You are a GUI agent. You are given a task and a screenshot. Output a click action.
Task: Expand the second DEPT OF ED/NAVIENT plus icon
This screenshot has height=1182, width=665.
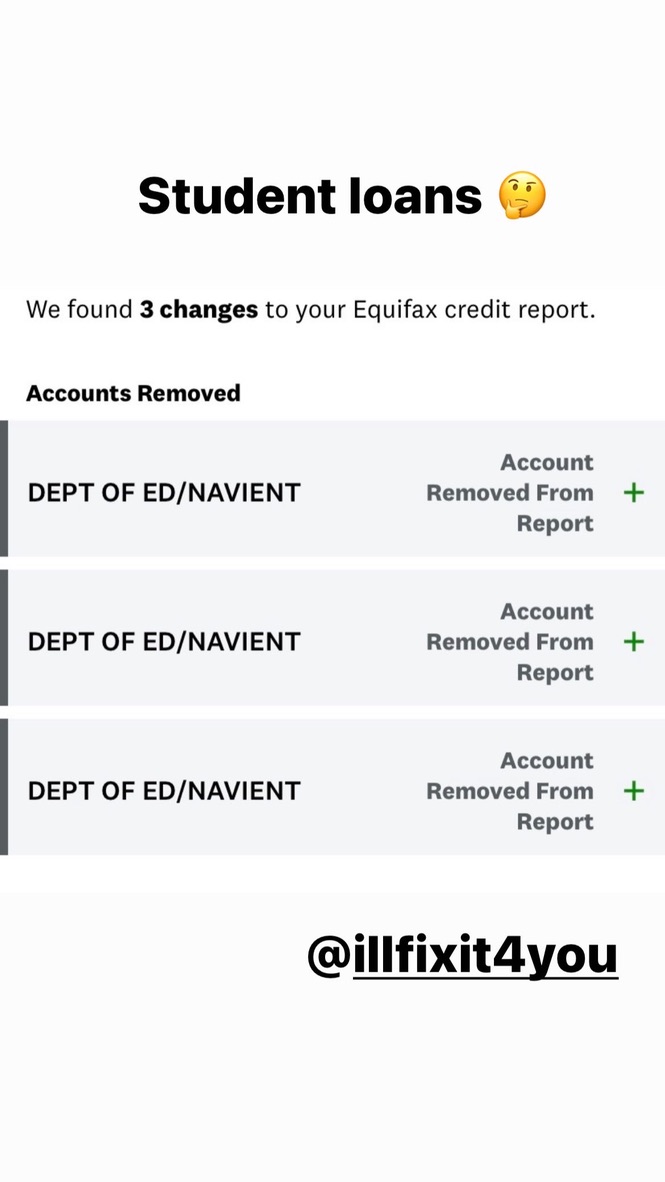(x=633, y=642)
